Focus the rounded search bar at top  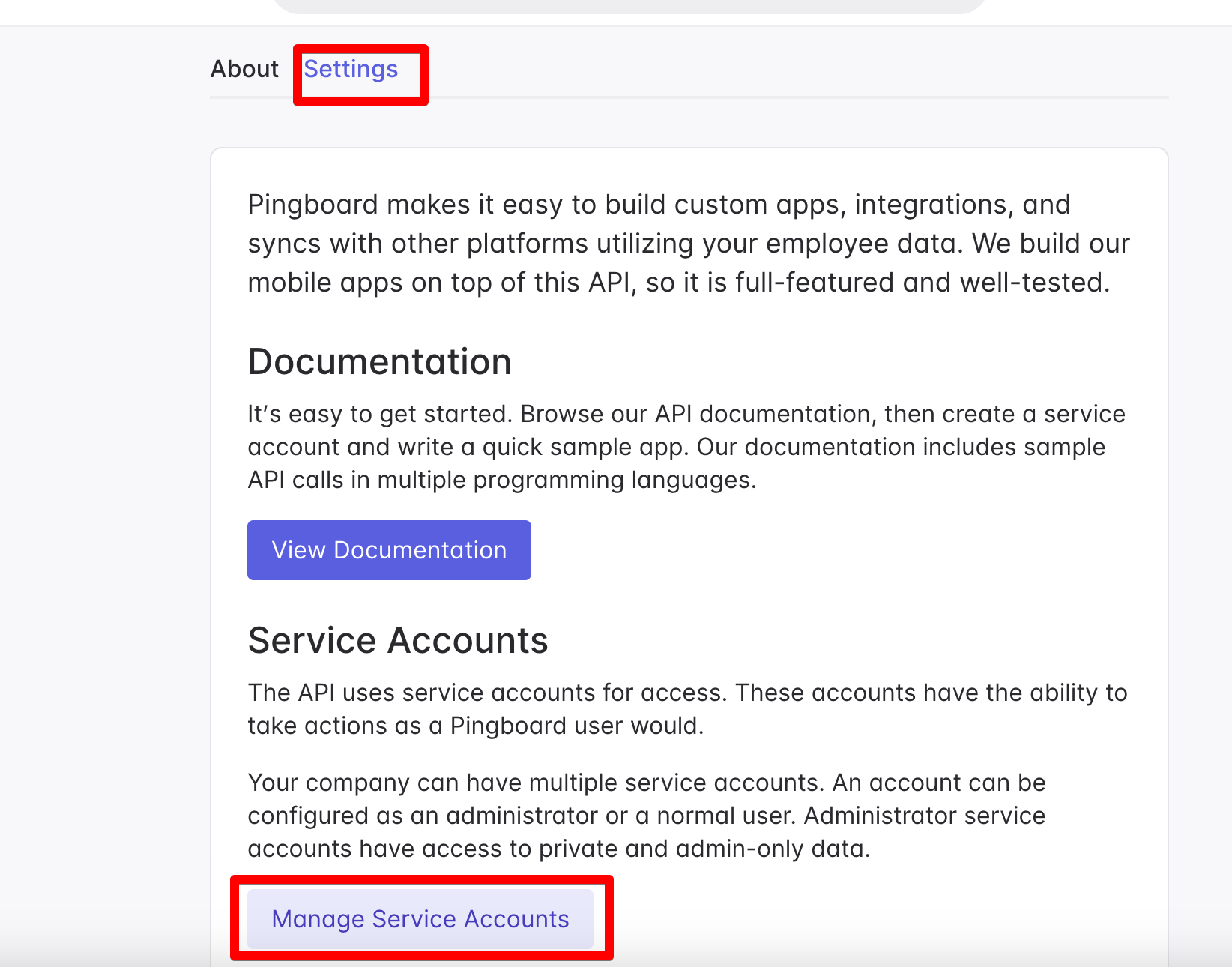tap(629, 6)
